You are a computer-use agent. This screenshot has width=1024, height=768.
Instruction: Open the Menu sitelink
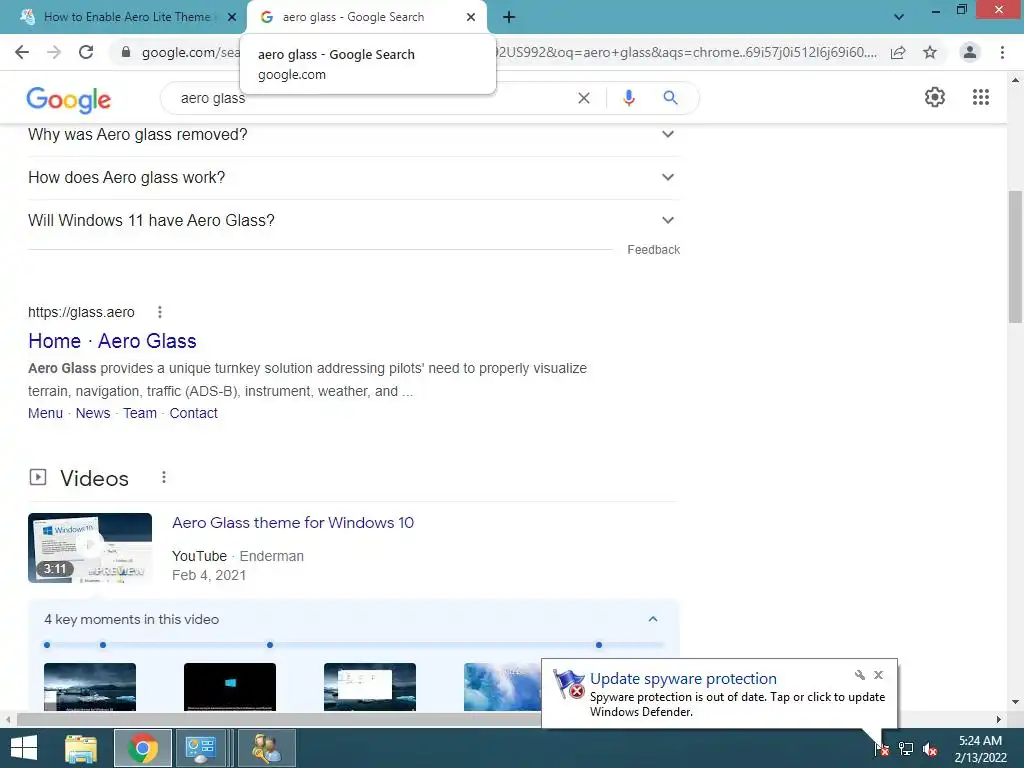coord(46,413)
